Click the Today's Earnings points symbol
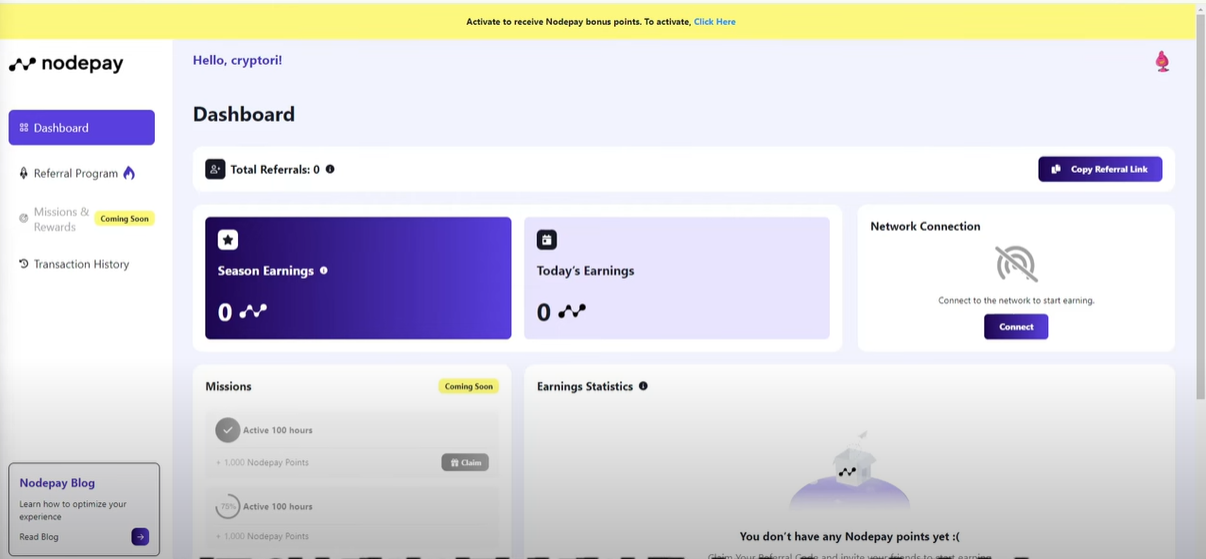Screen dimensions: 1206x559 coord(572,312)
